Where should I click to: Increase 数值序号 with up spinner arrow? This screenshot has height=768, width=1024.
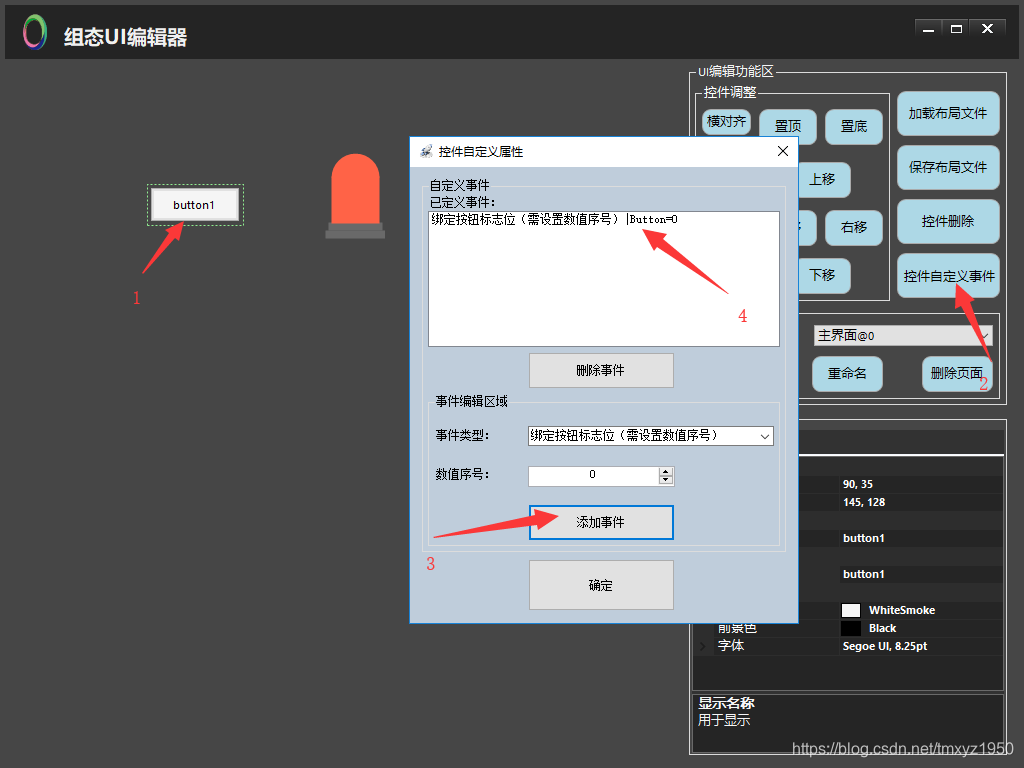click(665, 471)
